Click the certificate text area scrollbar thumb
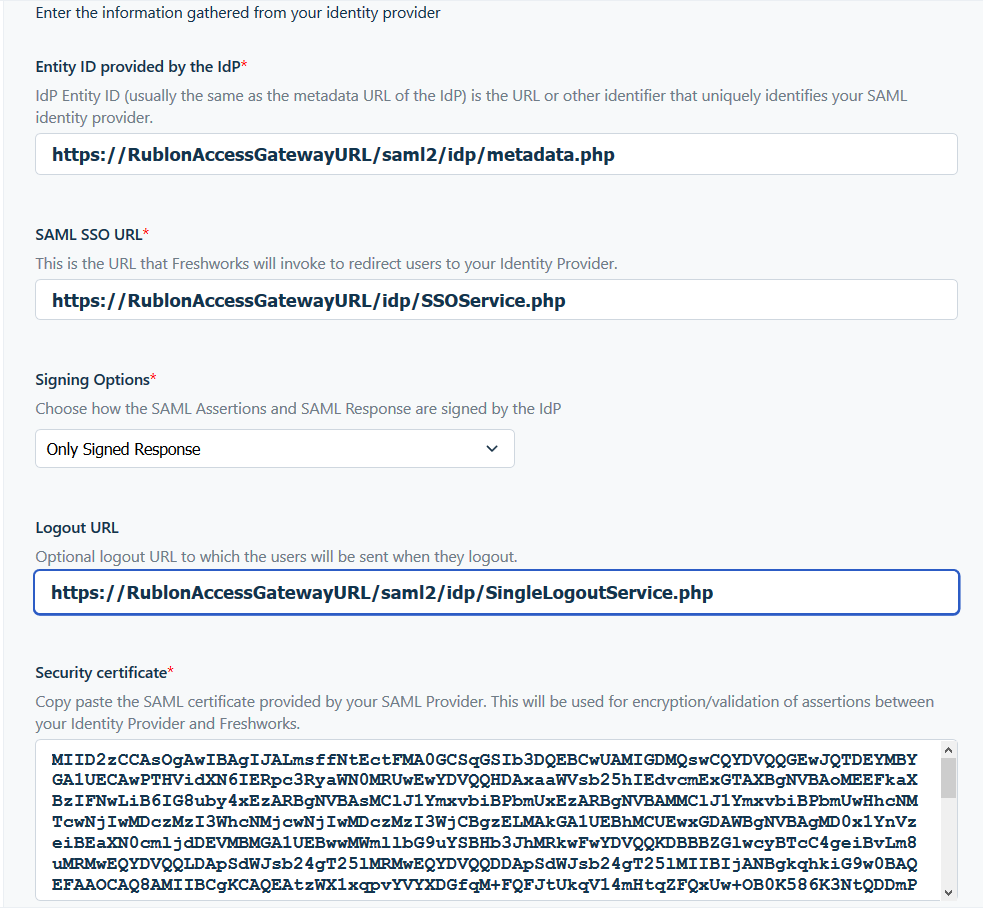This screenshot has width=983, height=910. (x=948, y=778)
